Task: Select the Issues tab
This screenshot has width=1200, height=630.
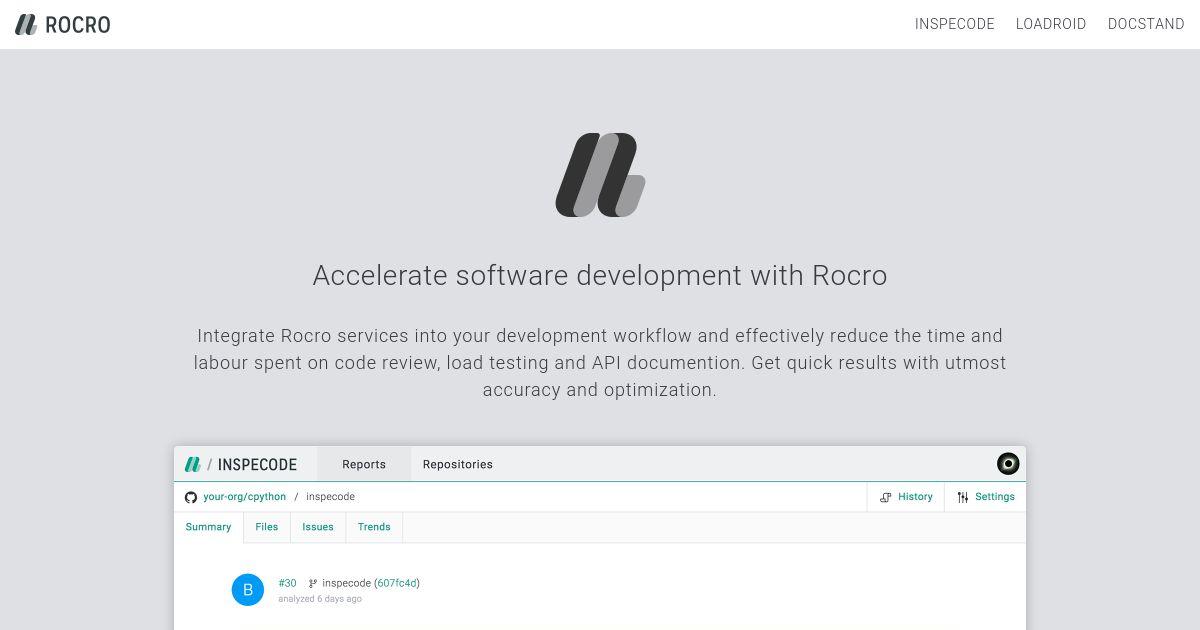Action: [318, 527]
